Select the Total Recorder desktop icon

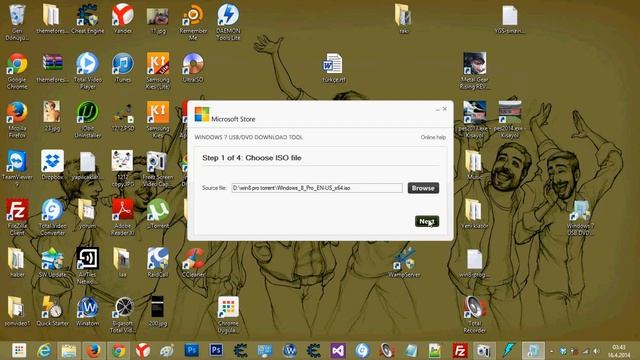click(x=474, y=315)
